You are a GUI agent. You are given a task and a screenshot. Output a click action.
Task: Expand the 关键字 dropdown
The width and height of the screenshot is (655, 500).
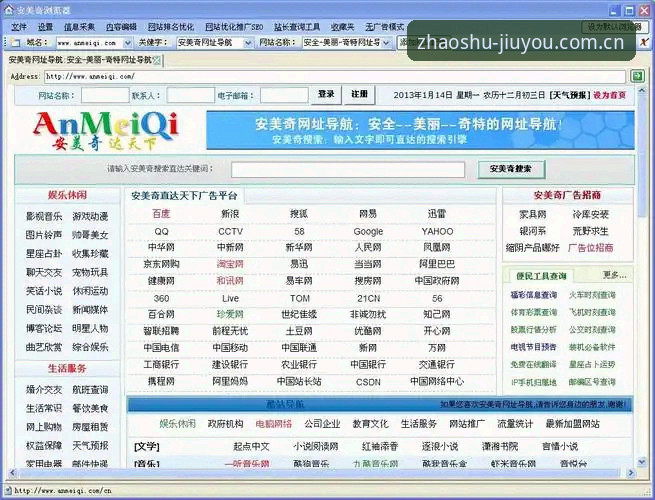point(248,43)
